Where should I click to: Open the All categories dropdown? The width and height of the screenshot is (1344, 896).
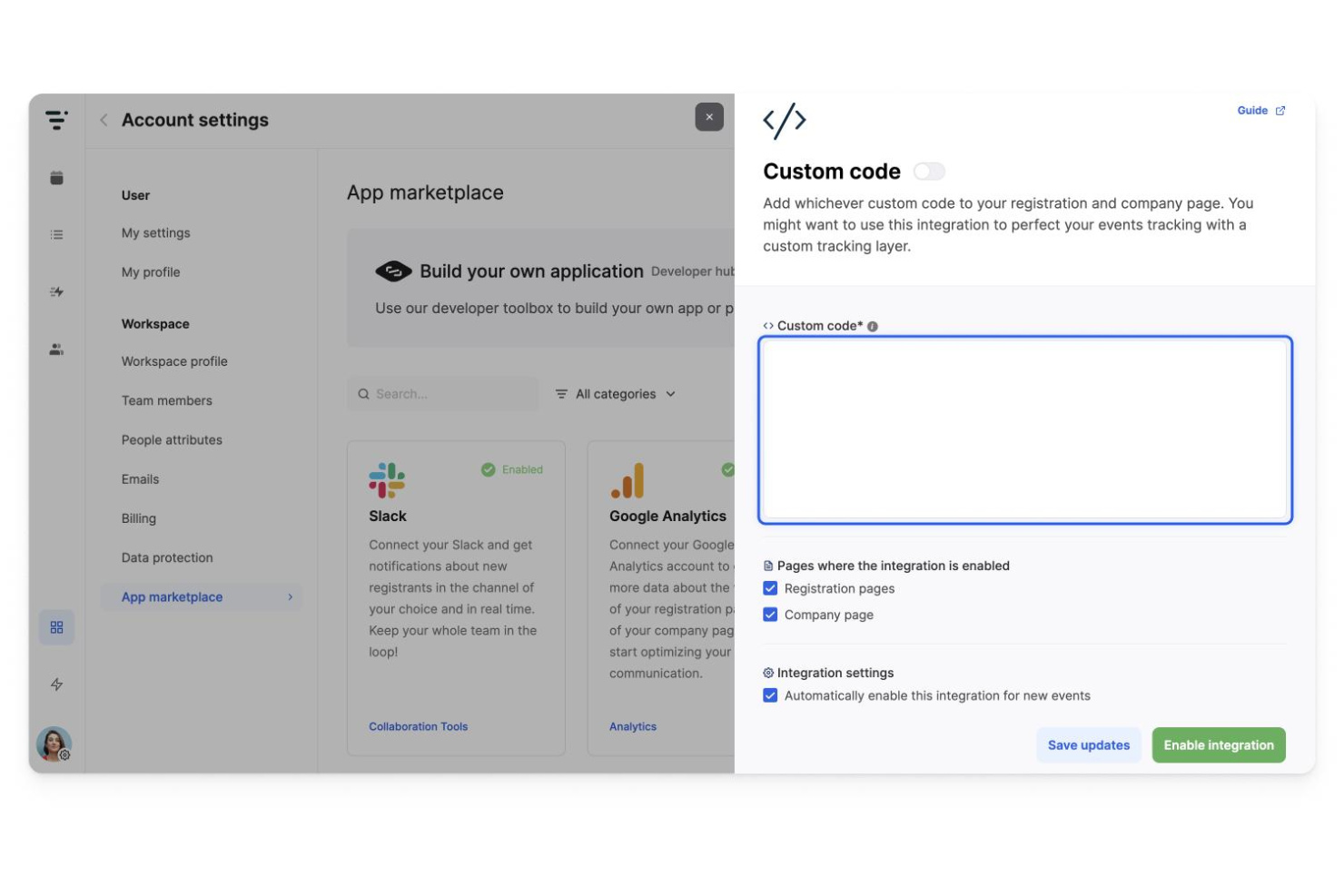tap(616, 394)
